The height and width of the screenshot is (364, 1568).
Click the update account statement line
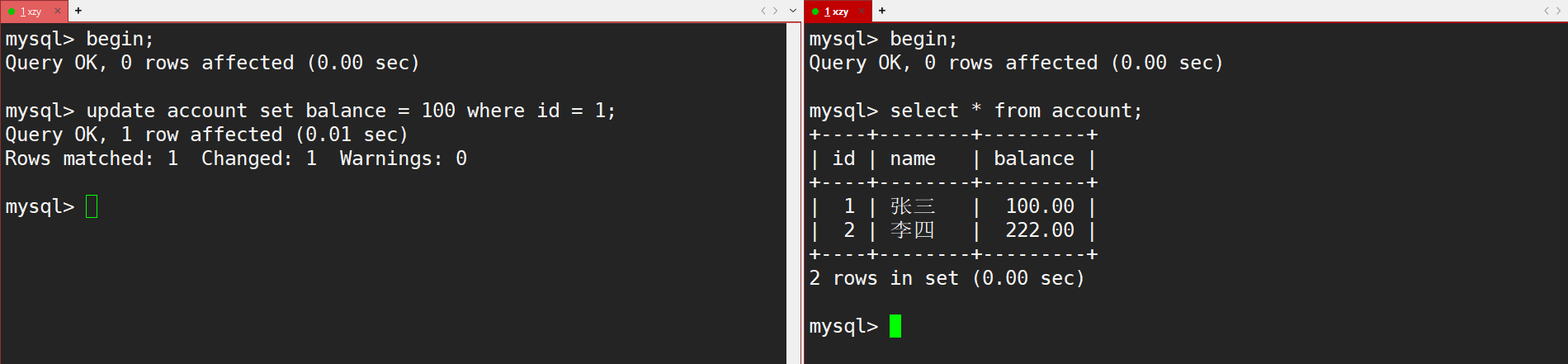[310, 111]
